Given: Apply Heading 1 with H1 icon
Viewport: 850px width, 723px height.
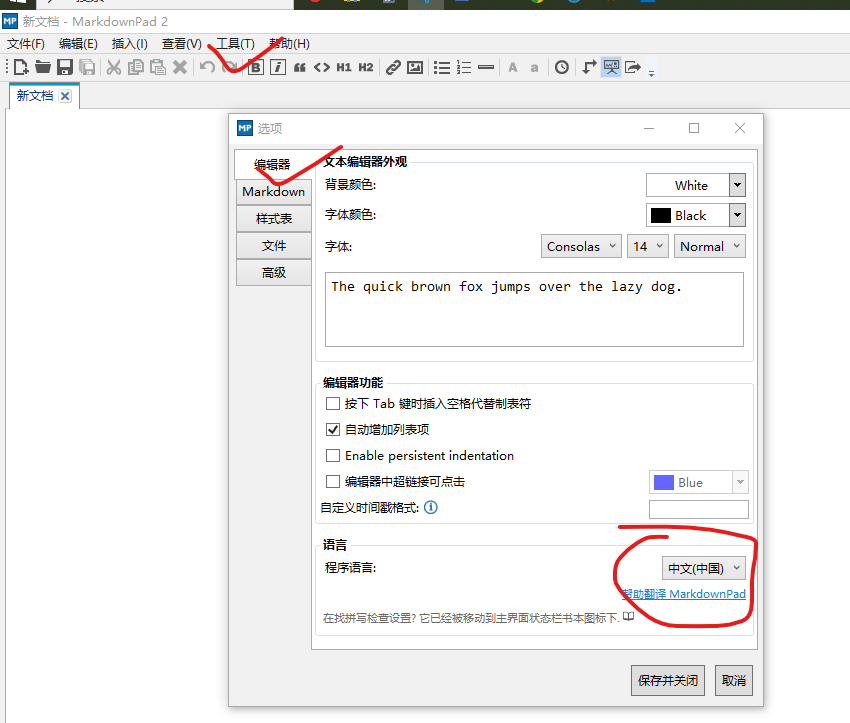Looking at the screenshot, I should [x=344, y=67].
